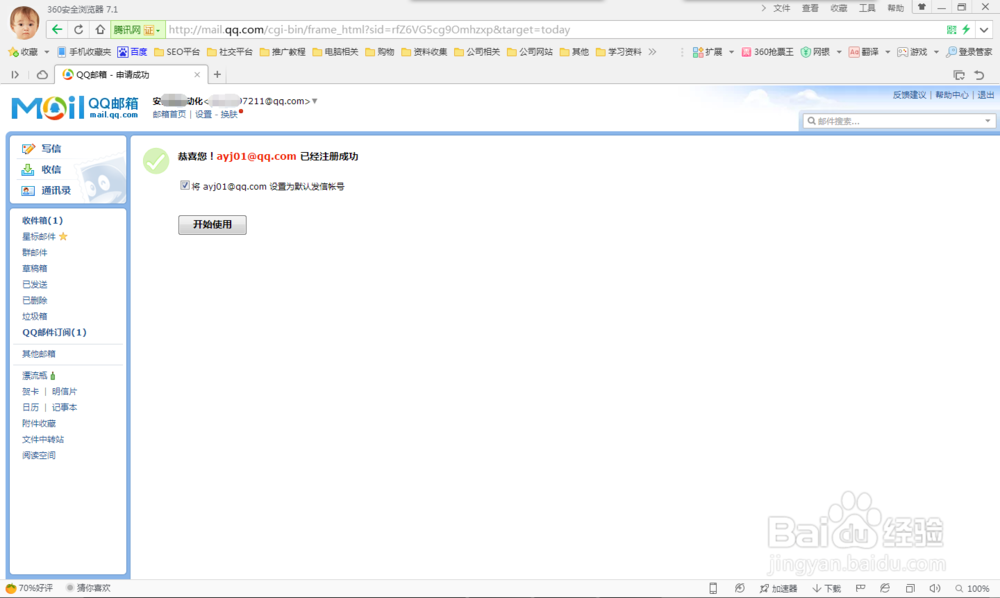Open the 草稿箱 drafts folder
The width and height of the screenshot is (1000, 598).
(x=34, y=268)
